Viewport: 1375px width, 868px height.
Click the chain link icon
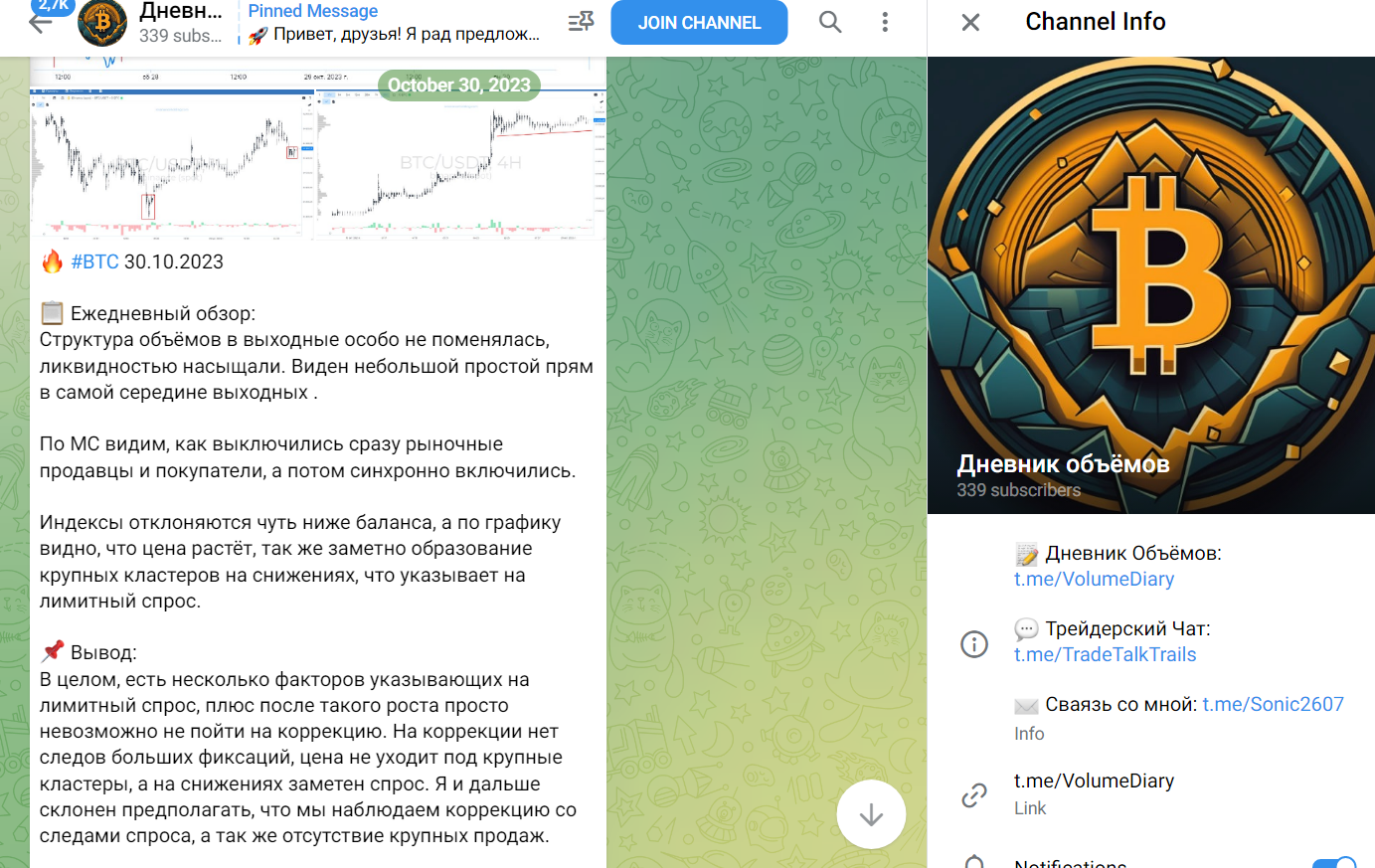974,794
